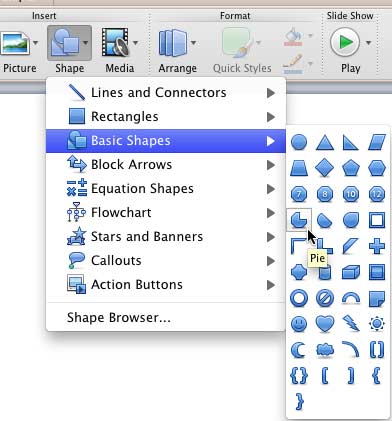Pick the Bevel shape
Viewport: 392px width, 421px height.
[x=377, y=272]
